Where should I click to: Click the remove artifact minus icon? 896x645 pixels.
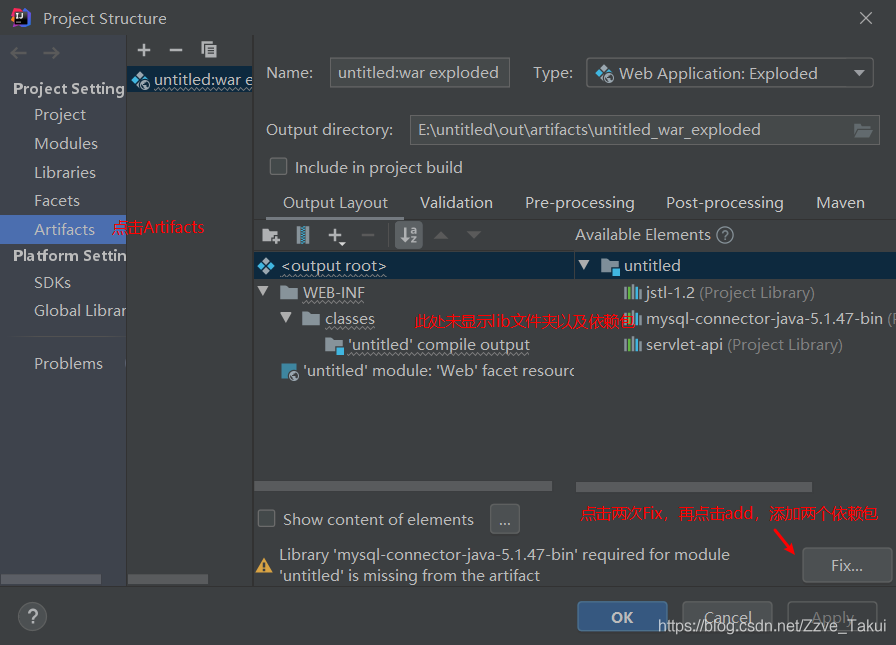pyautogui.click(x=176, y=49)
